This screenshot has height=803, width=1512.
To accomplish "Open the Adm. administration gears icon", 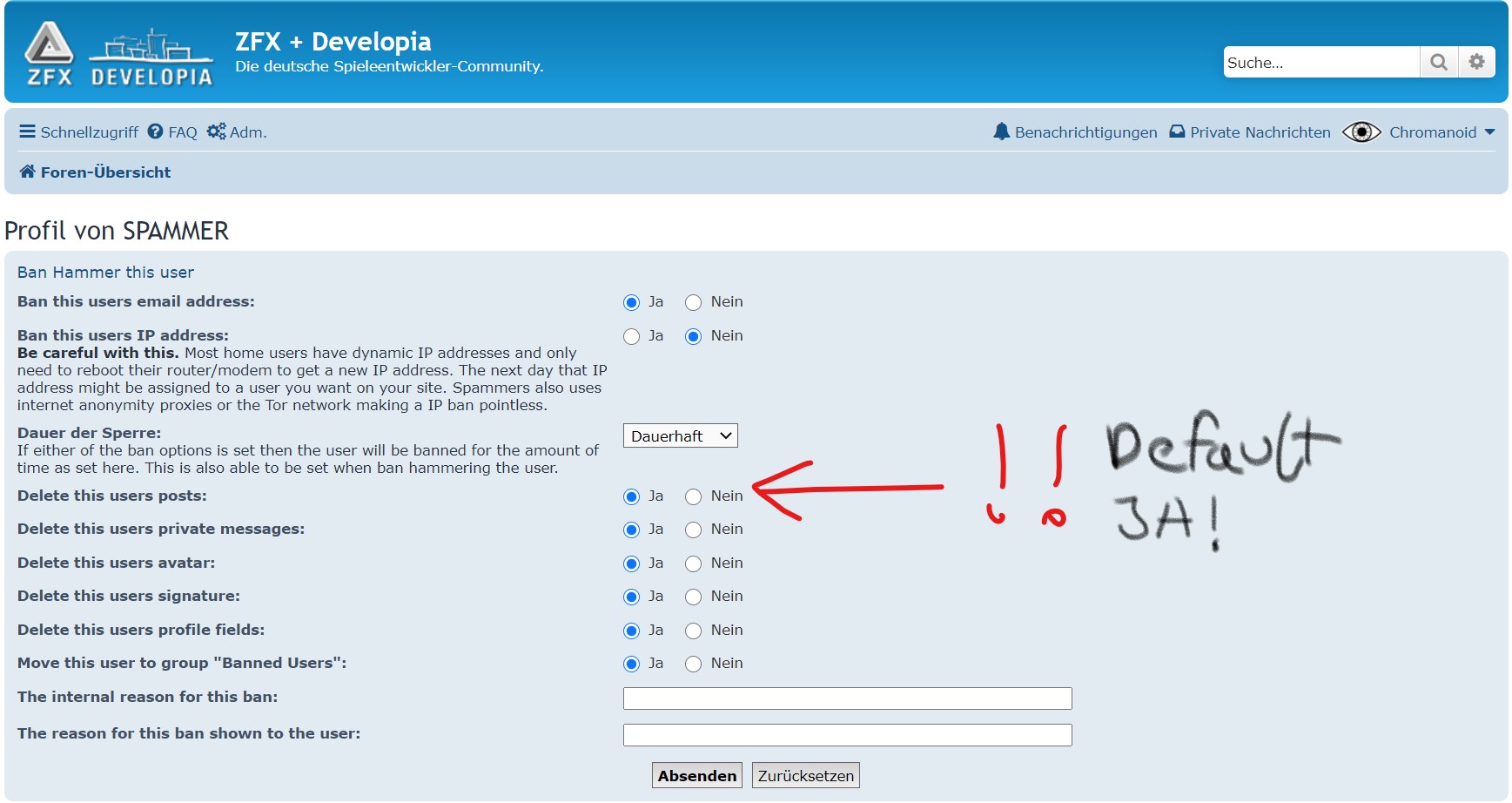I will tap(216, 132).
